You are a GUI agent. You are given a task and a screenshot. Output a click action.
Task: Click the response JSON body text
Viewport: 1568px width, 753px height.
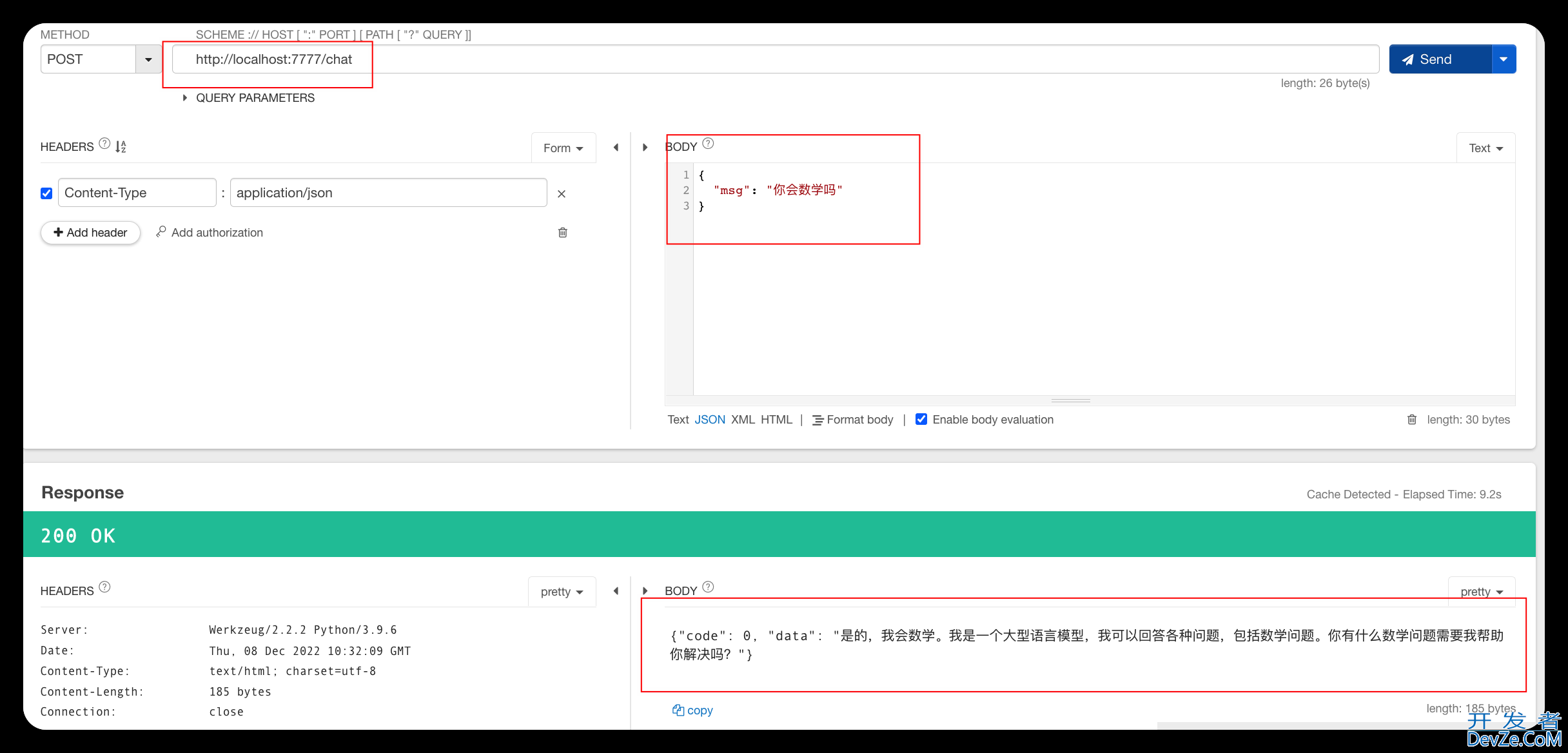point(1086,645)
